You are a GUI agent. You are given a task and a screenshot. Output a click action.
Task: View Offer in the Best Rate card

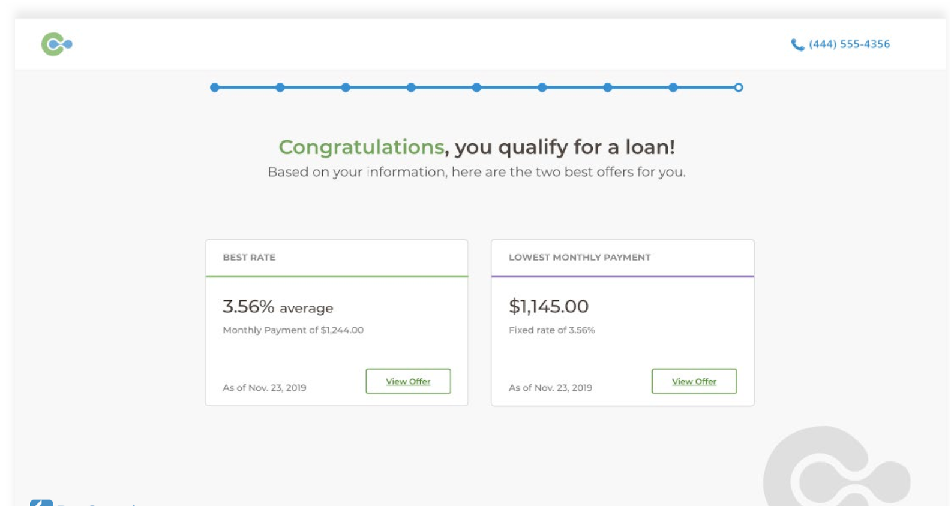[x=408, y=381]
